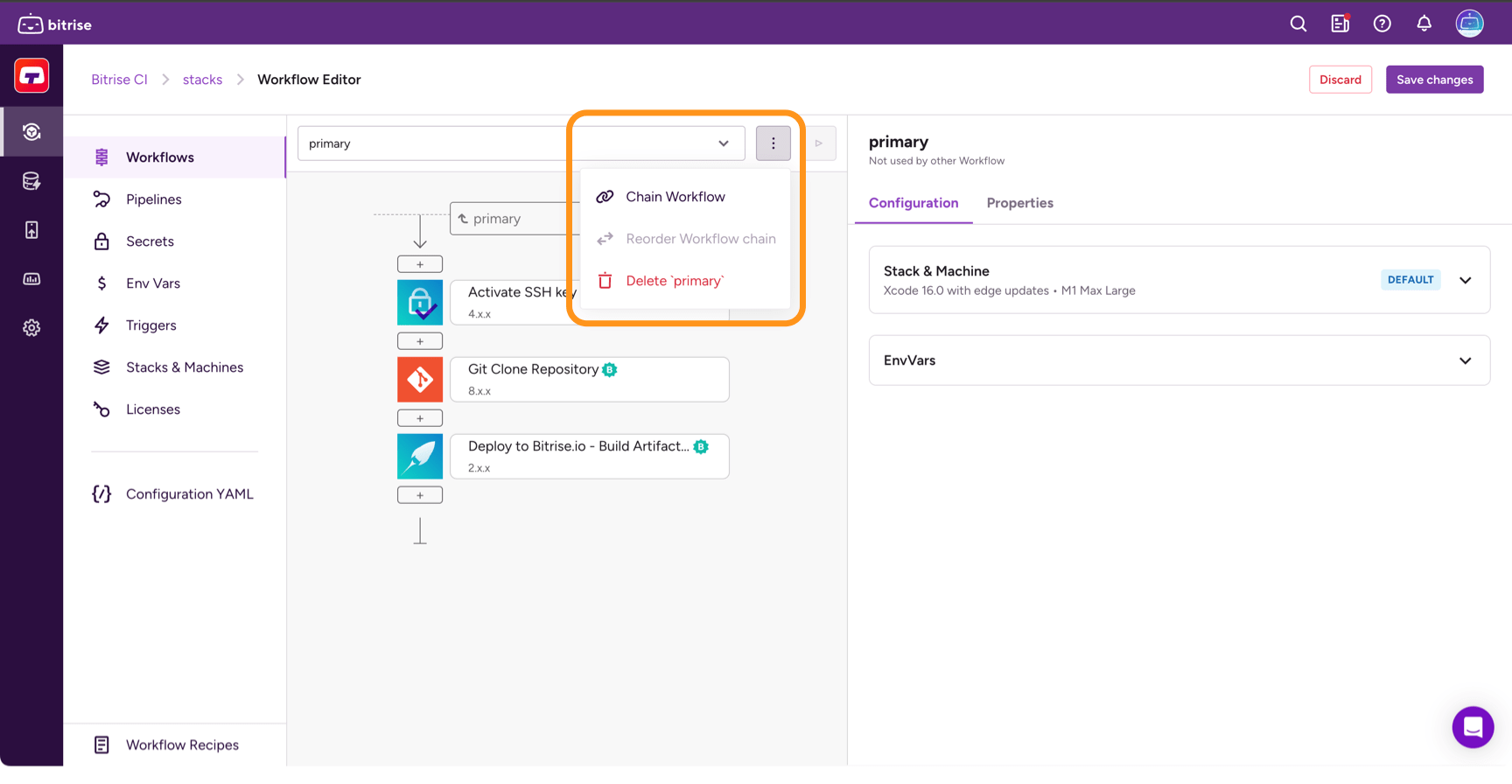Switch to the Properties tab
This screenshot has height=784, width=1512.
click(1020, 203)
